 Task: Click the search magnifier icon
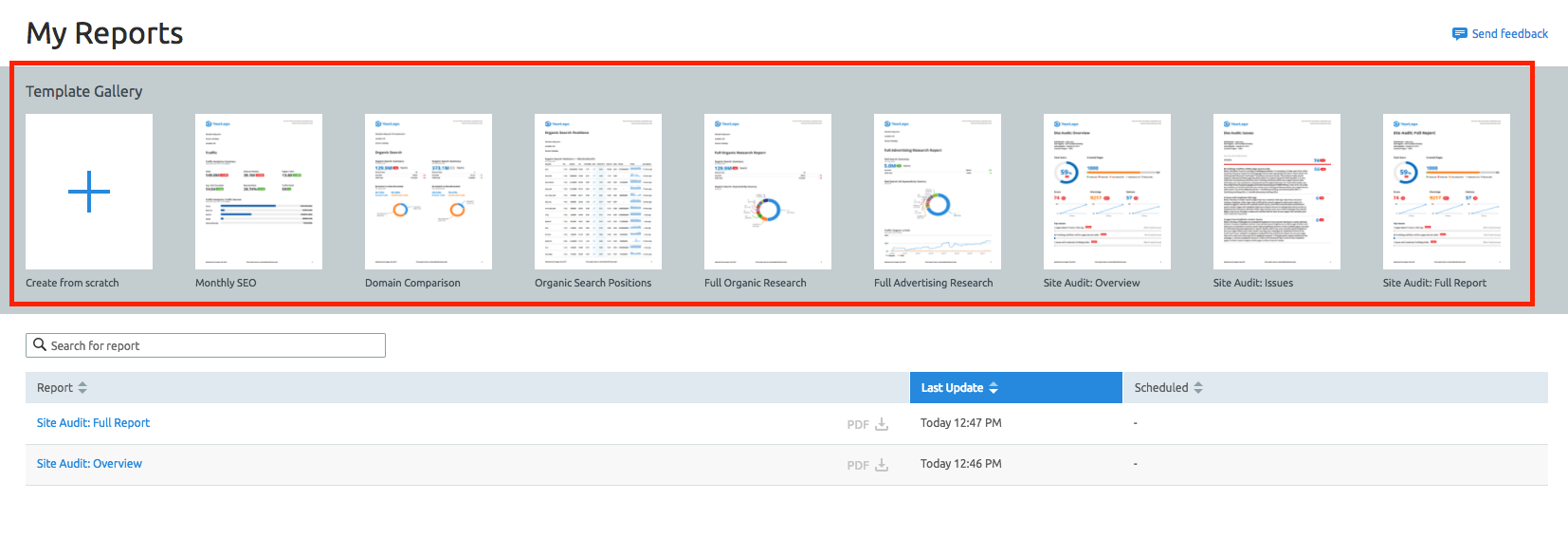(x=40, y=345)
